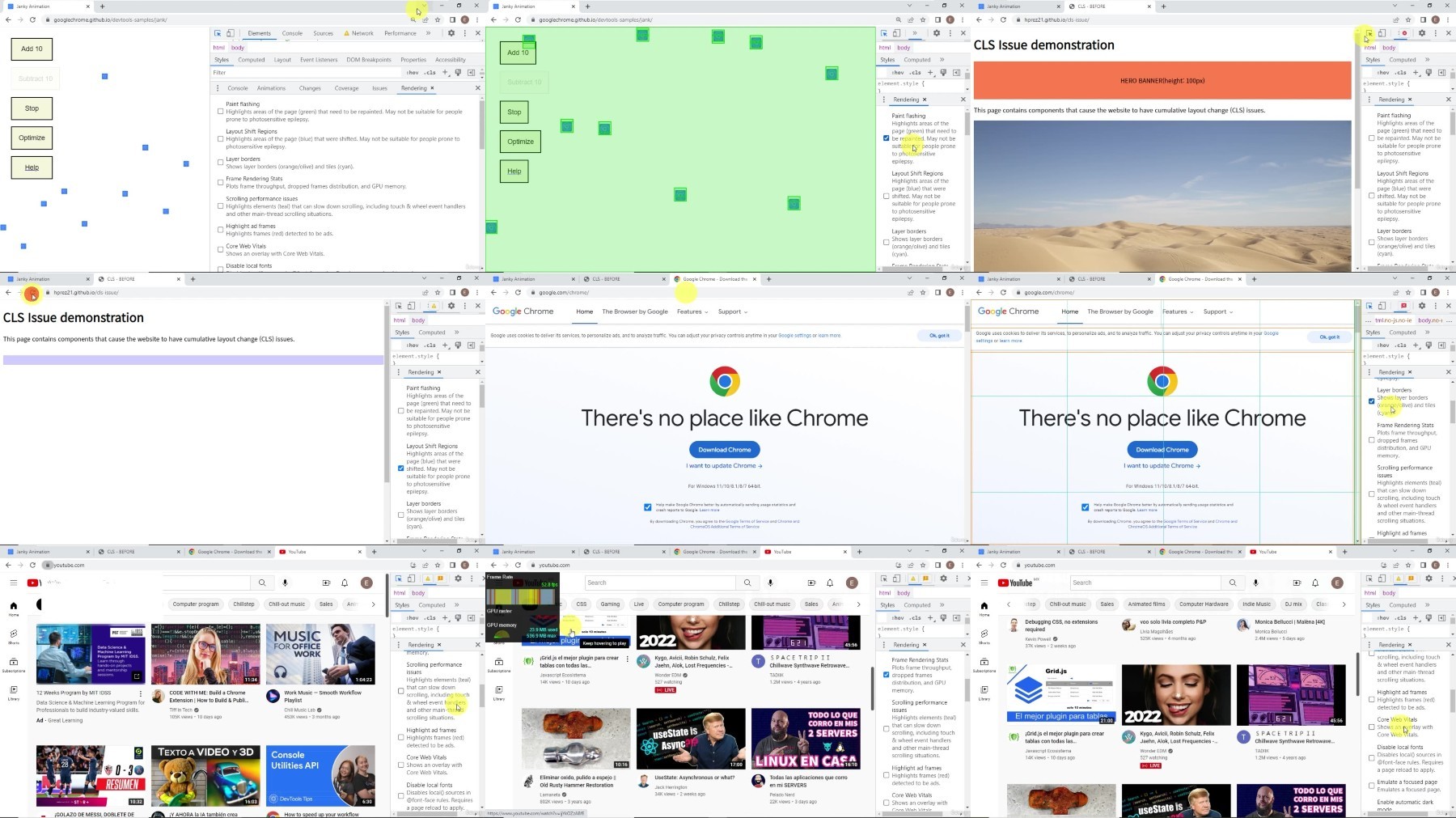This screenshot has height=818, width=1456.
Task: Uncheck Paint flashing in the green paint-flashing window
Action: (x=887, y=138)
